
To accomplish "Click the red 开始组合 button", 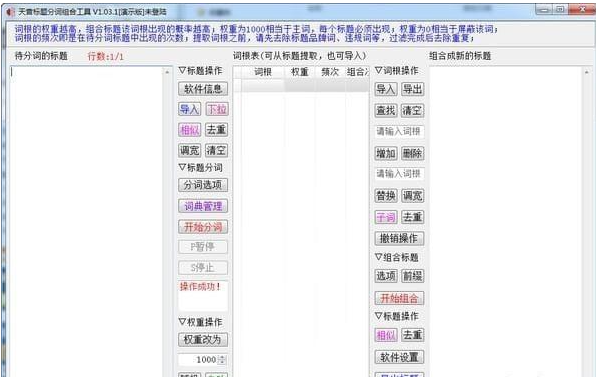I will click(x=399, y=298).
